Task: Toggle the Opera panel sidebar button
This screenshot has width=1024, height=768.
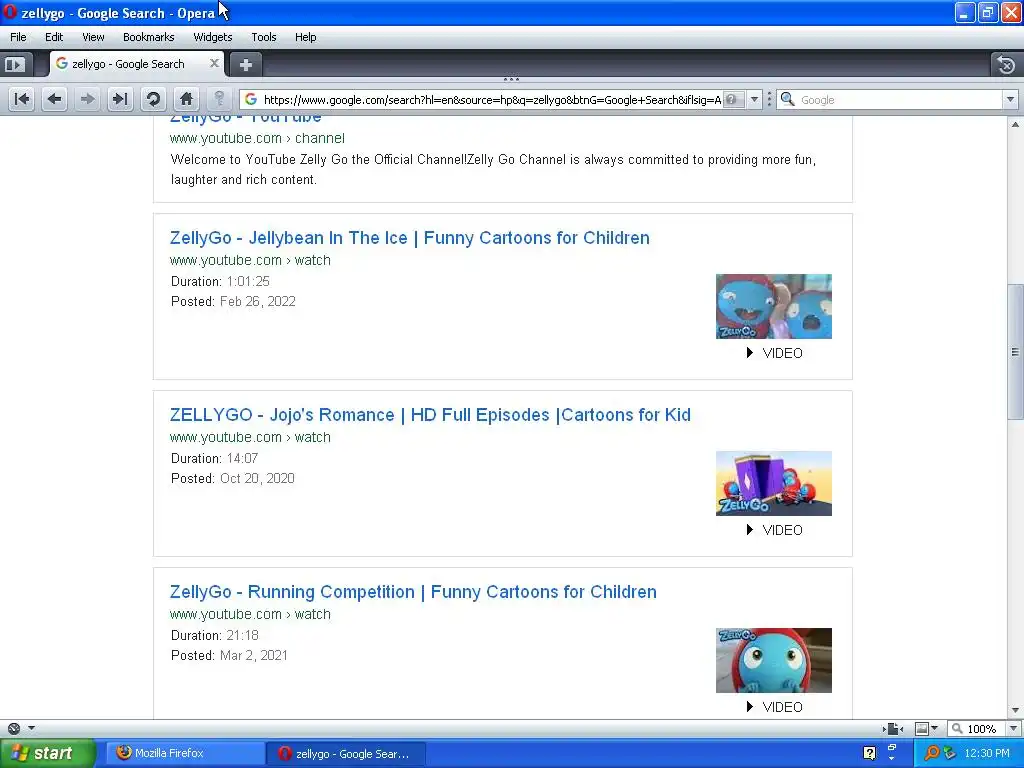Action: pyautogui.click(x=14, y=65)
